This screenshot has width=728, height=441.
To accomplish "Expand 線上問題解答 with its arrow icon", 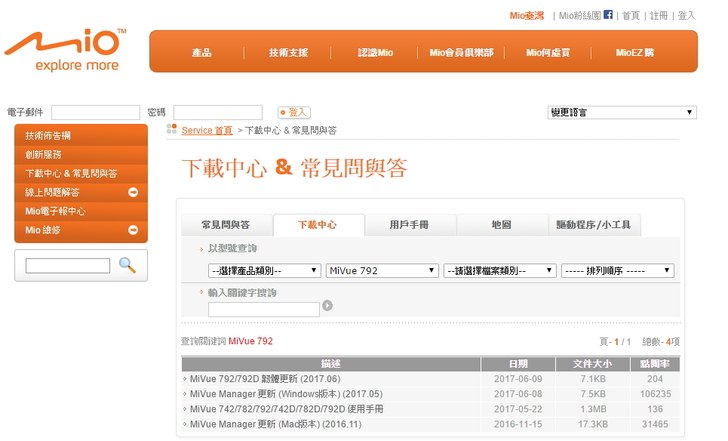I will click(133, 192).
